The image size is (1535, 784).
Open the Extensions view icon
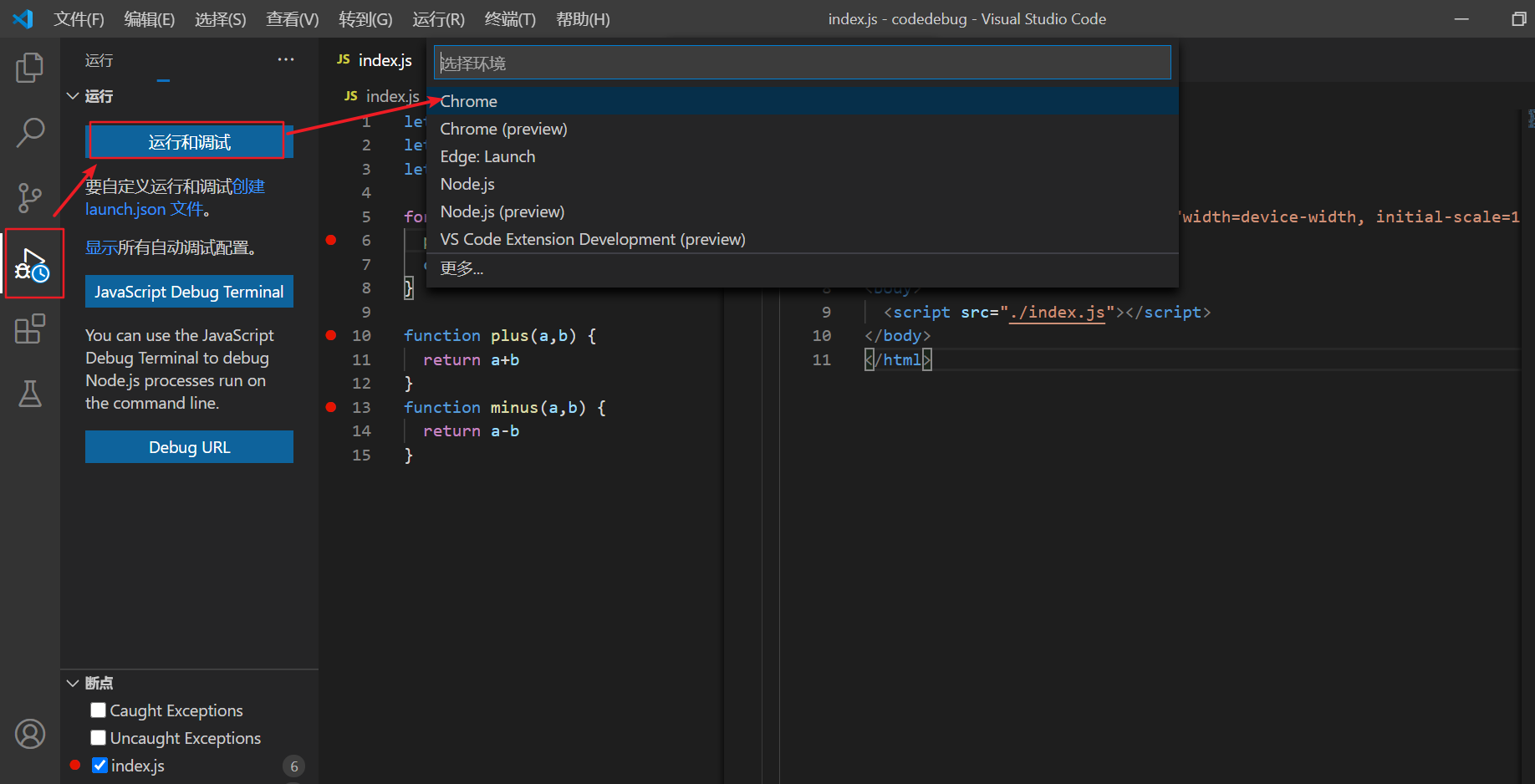(30, 329)
